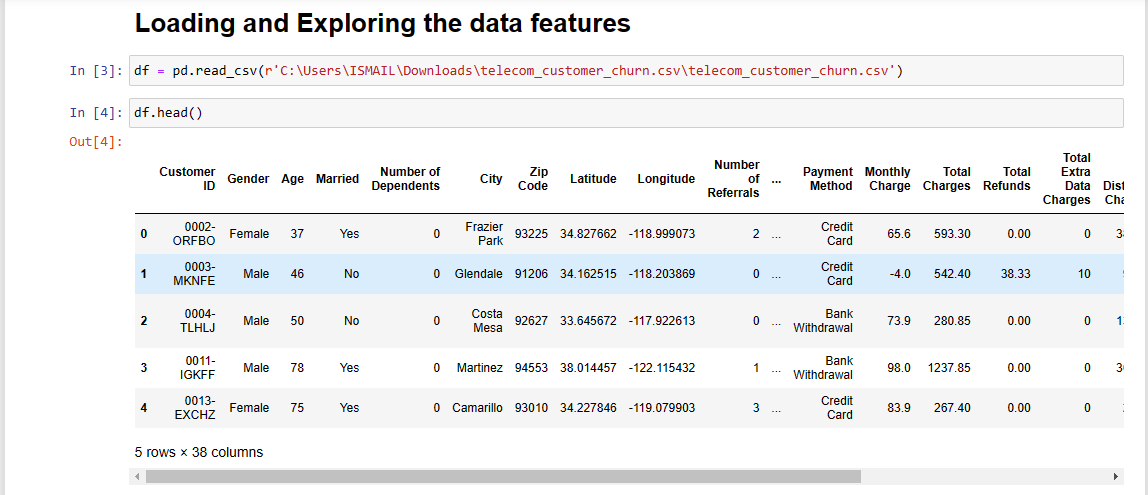Click the 'Age' column header
This screenshot has width=1148, height=495.
(x=292, y=179)
